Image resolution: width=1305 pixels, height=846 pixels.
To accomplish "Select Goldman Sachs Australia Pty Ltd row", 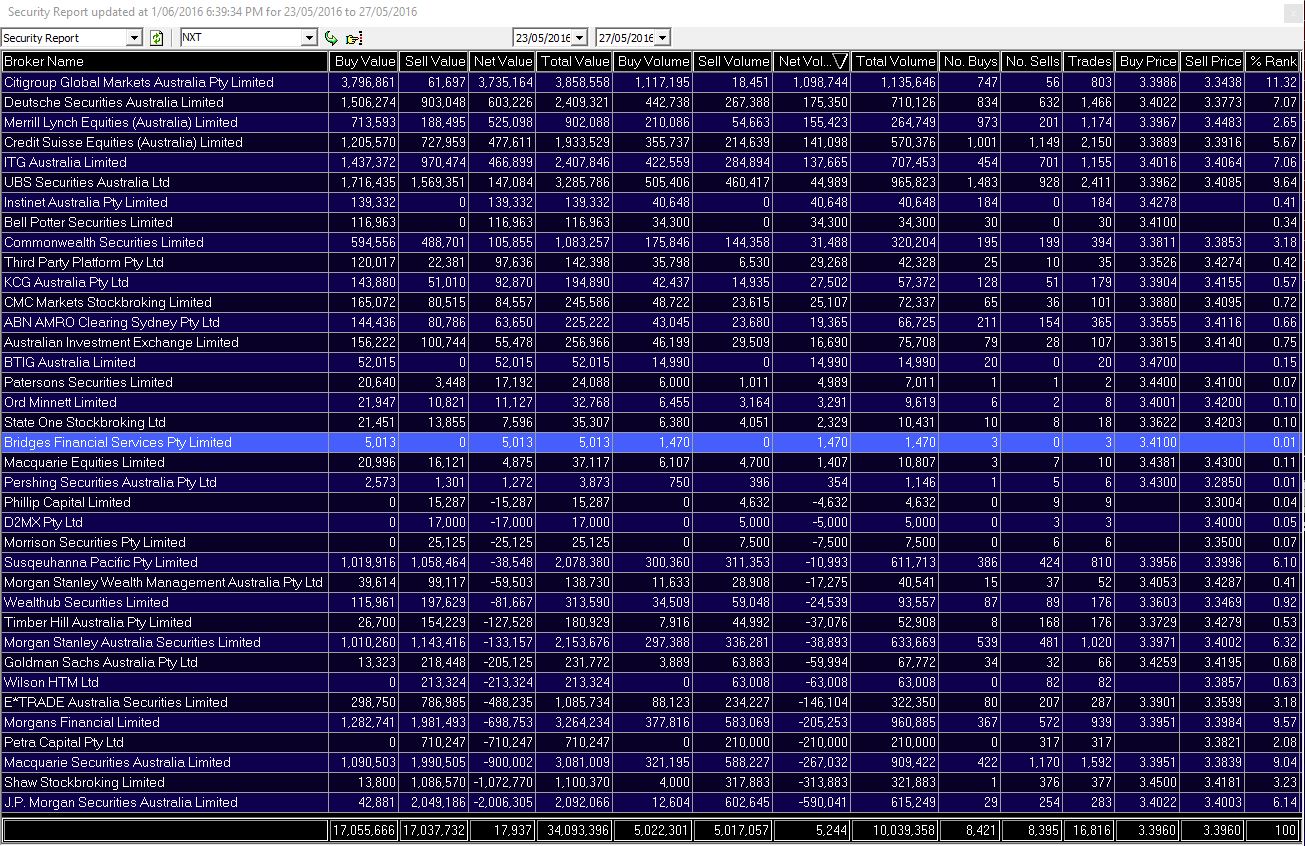I will tap(650, 662).
